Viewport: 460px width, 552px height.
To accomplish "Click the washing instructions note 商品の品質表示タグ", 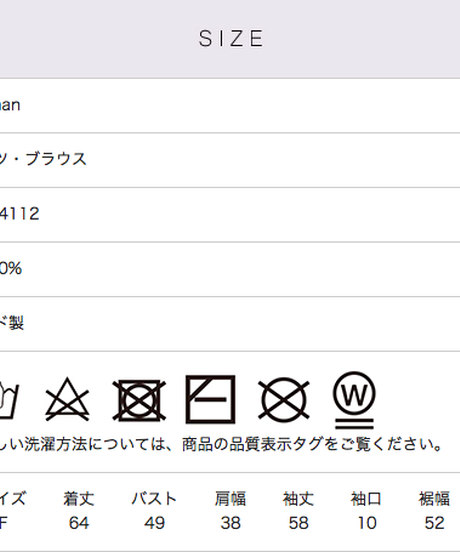I will pyautogui.click(x=252, y=444).
